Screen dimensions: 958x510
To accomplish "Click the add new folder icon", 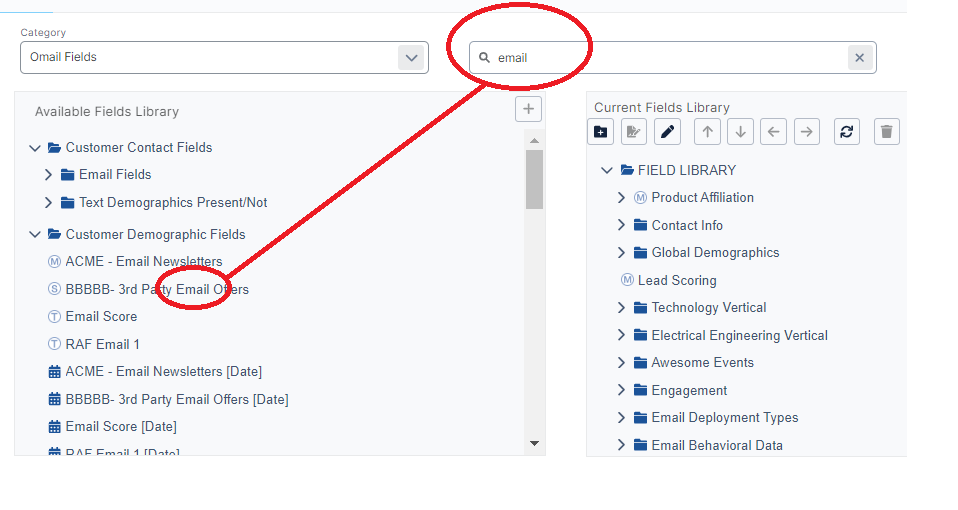I will (600, 132).
